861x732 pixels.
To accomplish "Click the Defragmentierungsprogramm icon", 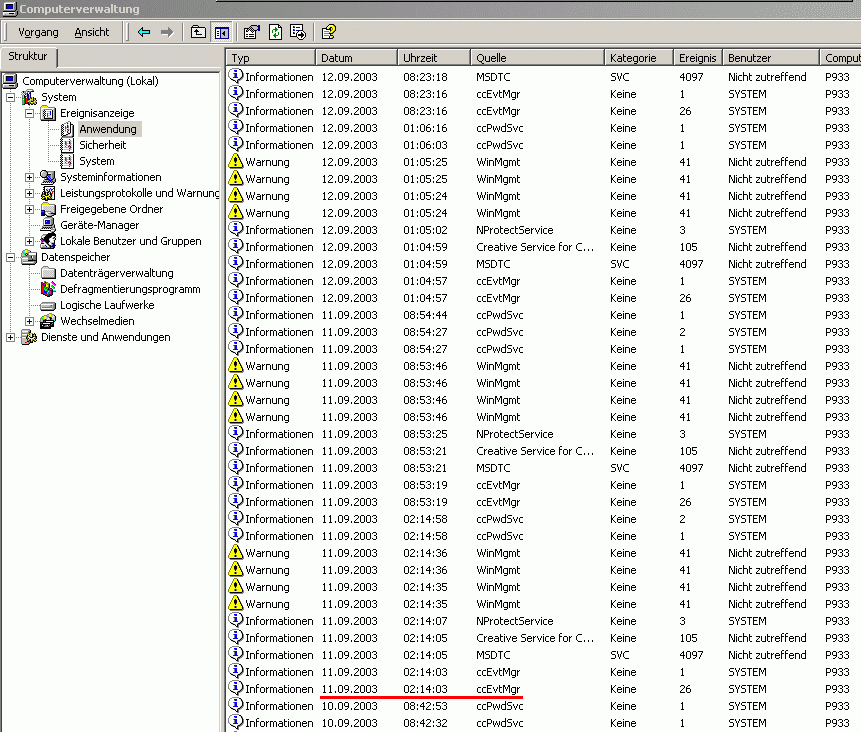I will [48, 289].
